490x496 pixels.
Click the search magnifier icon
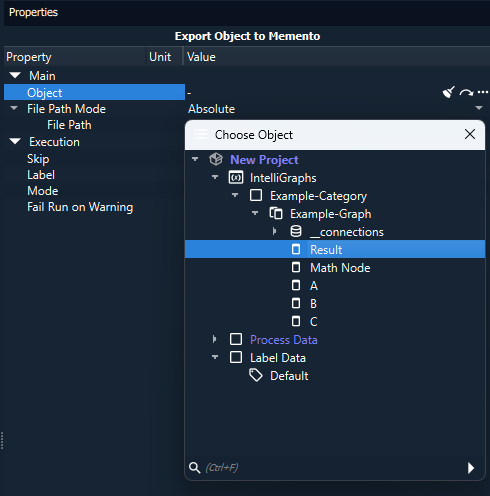pyautogui.click(x=194, y=468)
